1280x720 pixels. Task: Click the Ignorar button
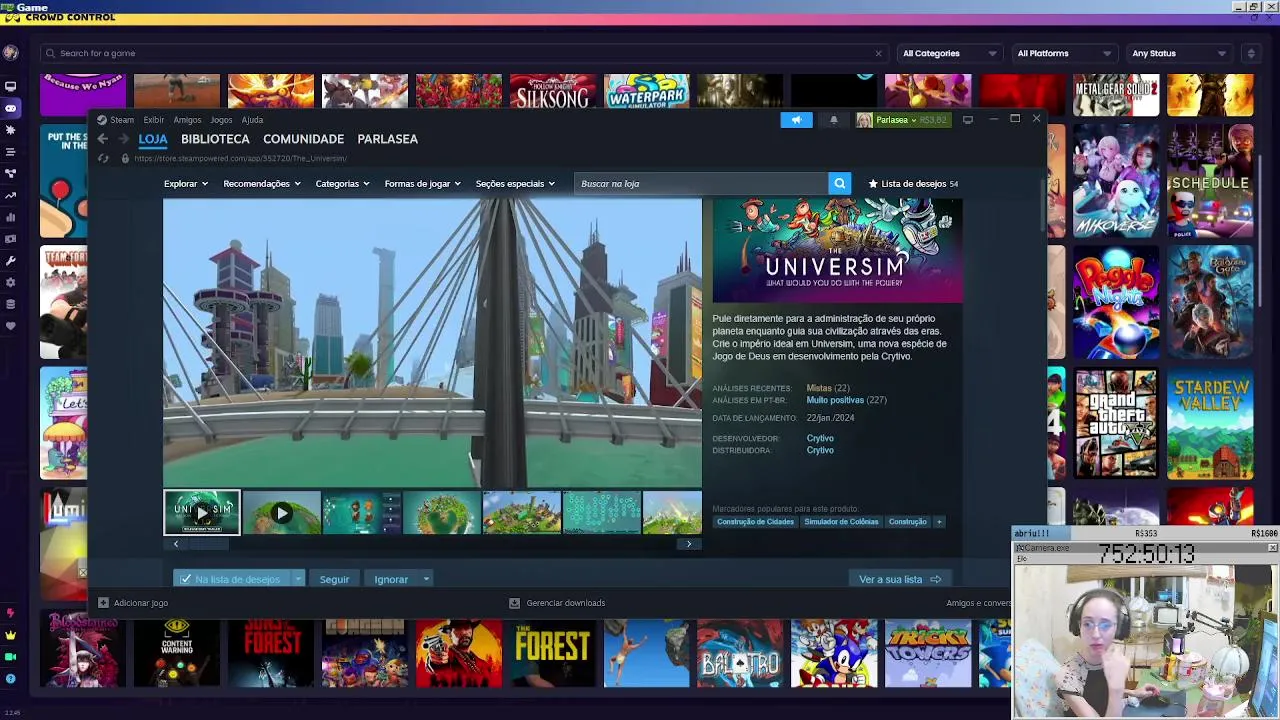pyautogui.click(x=391, y=579)
